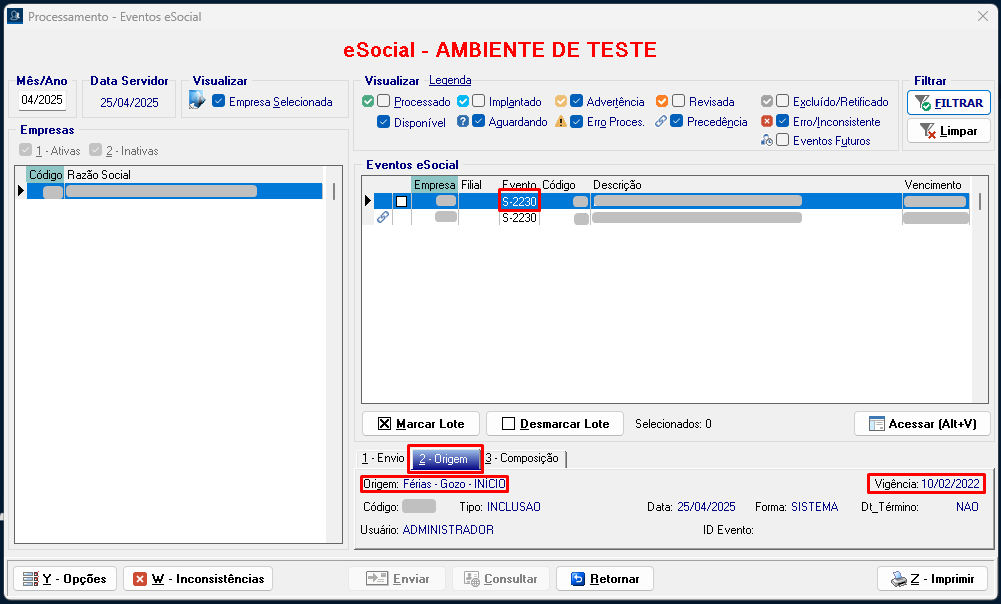Click the chain-link icon in second event row

coord(382,217)
